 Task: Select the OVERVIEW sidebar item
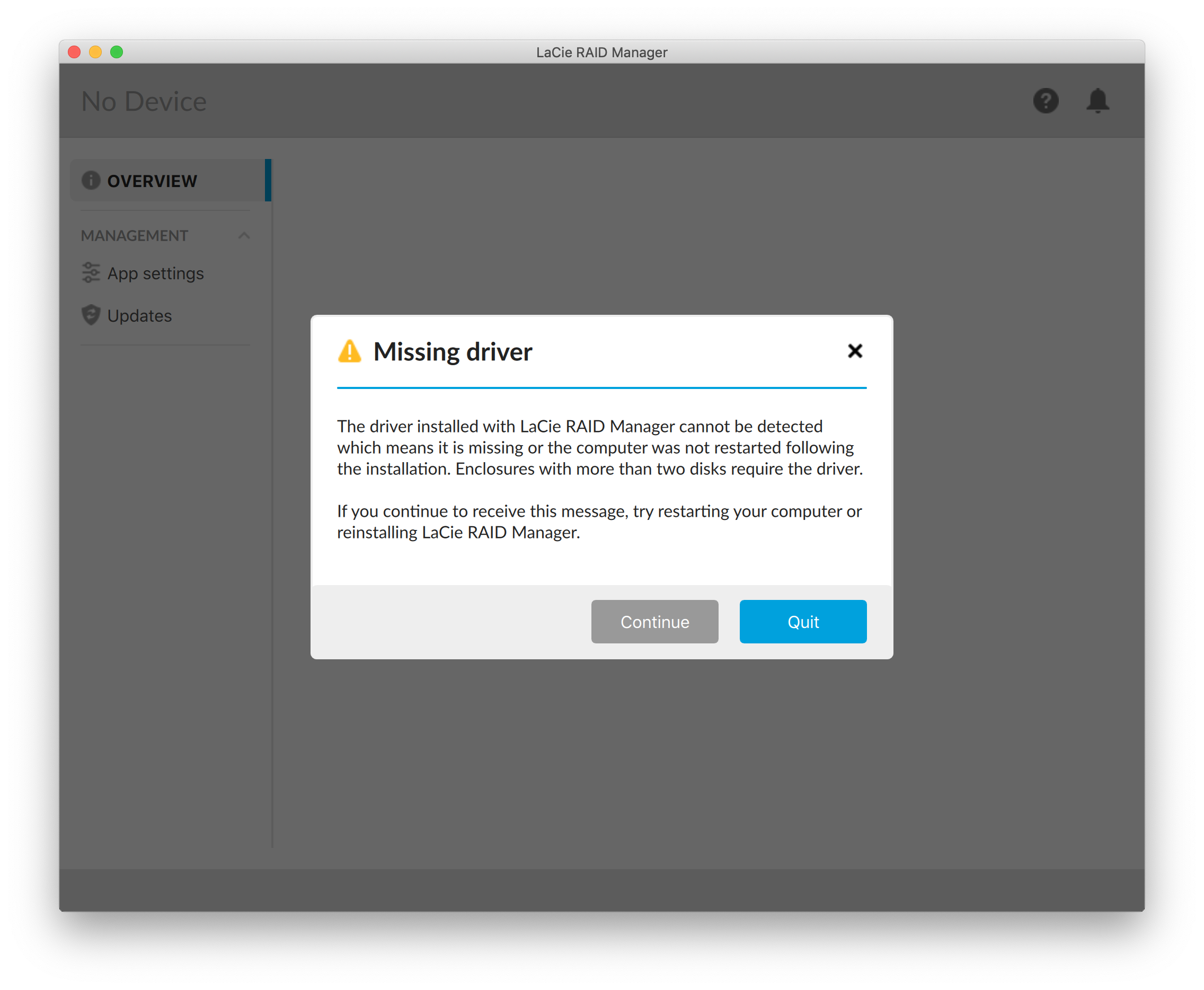pos(152,181)
